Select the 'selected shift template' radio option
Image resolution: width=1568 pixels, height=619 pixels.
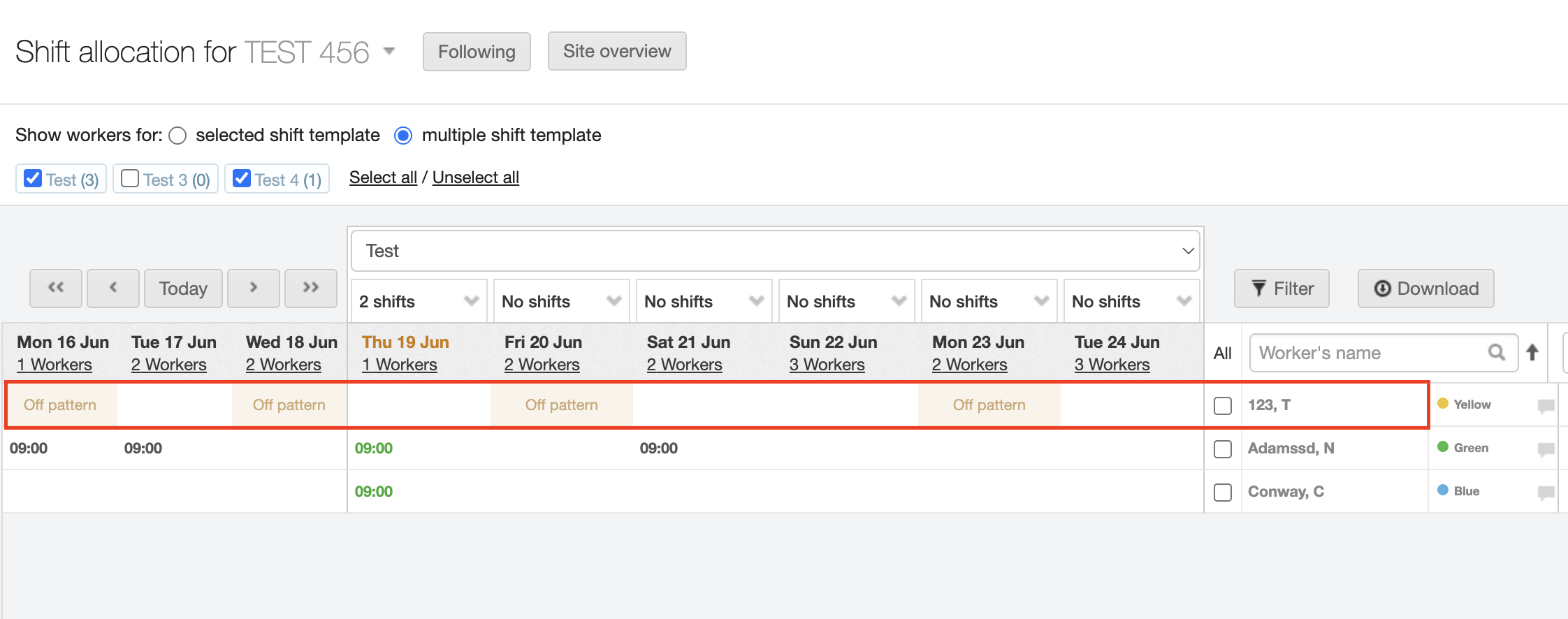click(178, 136)
